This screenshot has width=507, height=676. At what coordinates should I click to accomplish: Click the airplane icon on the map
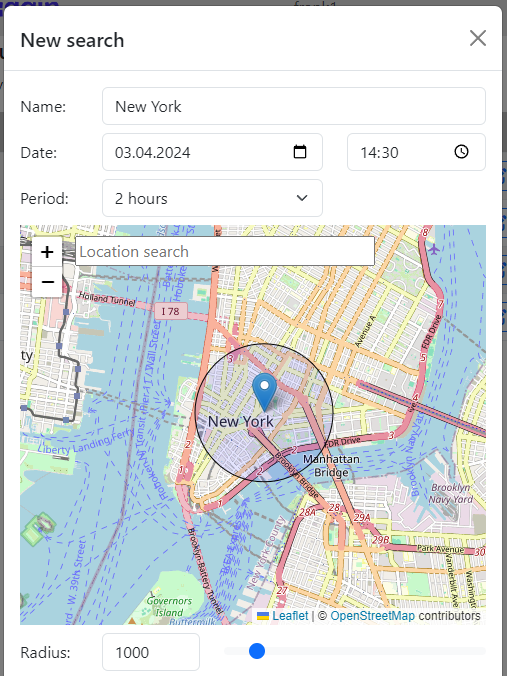pos(434,249)
